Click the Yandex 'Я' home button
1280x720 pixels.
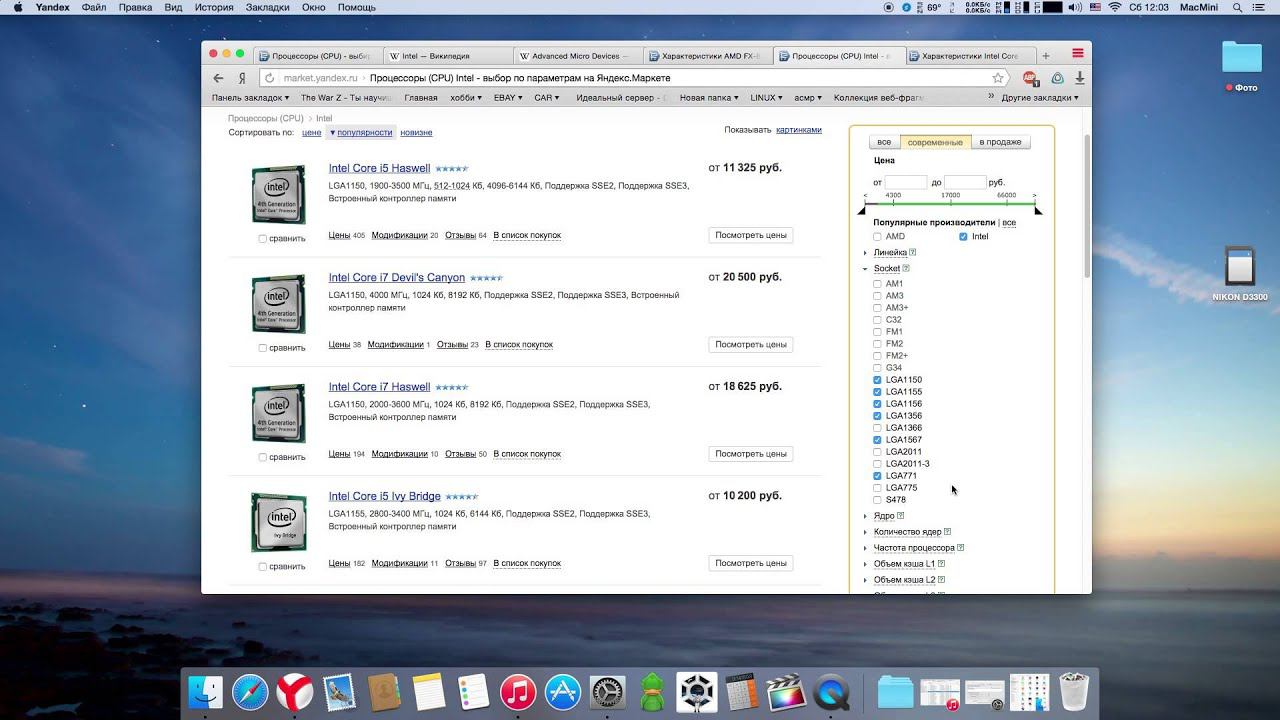point(242,78)
